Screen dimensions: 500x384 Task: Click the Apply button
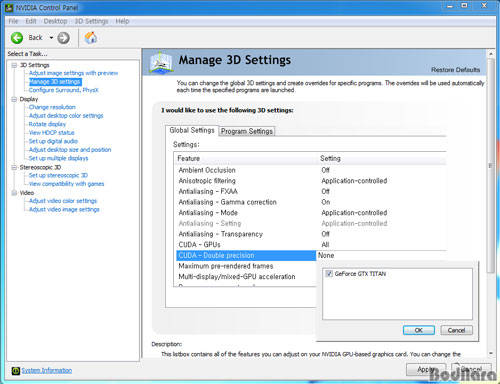coord(426,369)
